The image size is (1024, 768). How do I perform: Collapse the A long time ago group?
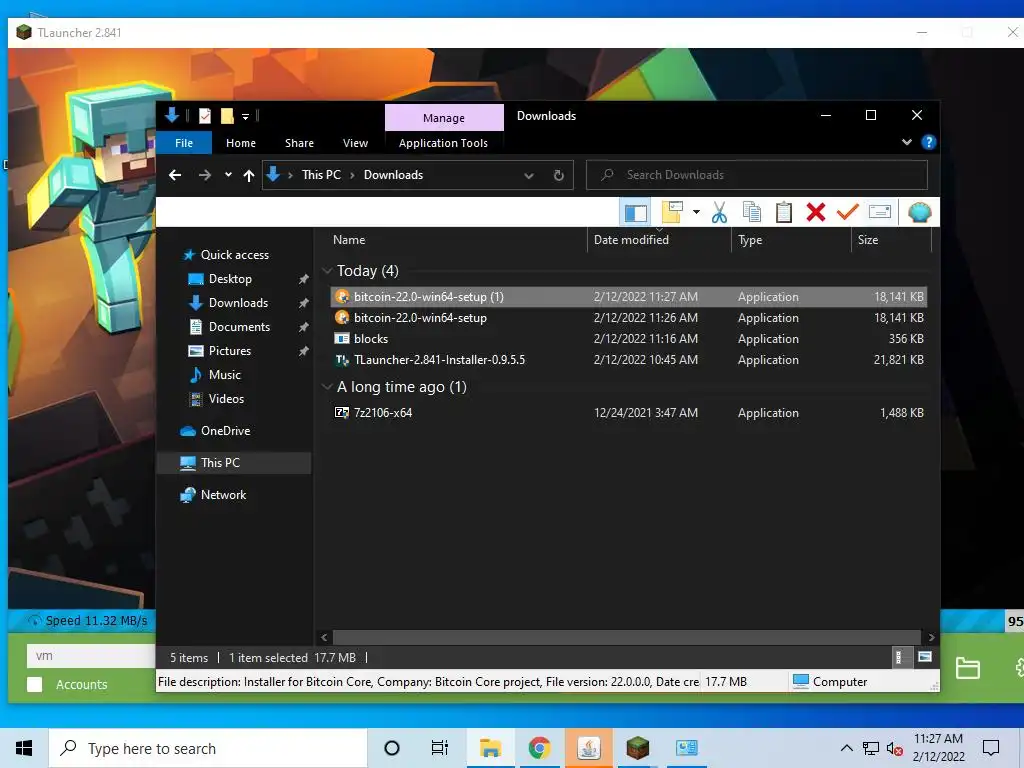[x=327, y=387]
